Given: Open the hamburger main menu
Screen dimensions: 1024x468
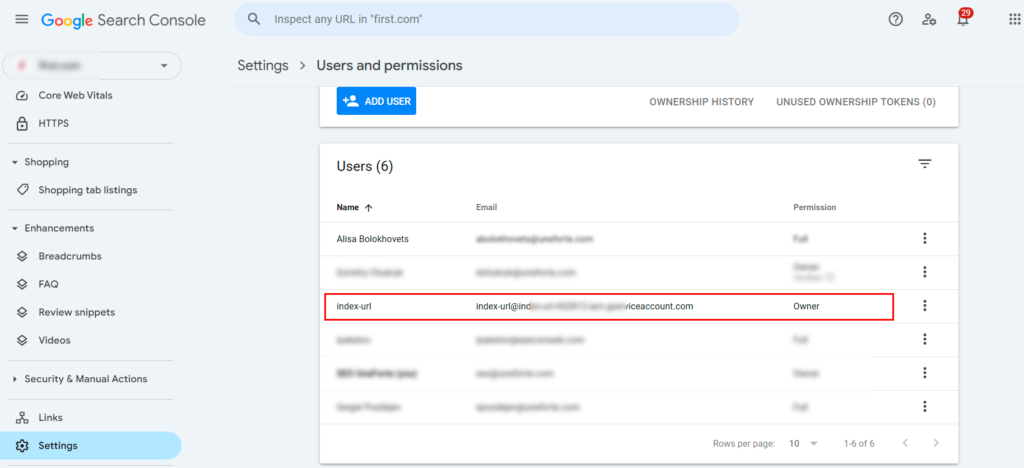Looking at the screenshot, I should 21,20.
